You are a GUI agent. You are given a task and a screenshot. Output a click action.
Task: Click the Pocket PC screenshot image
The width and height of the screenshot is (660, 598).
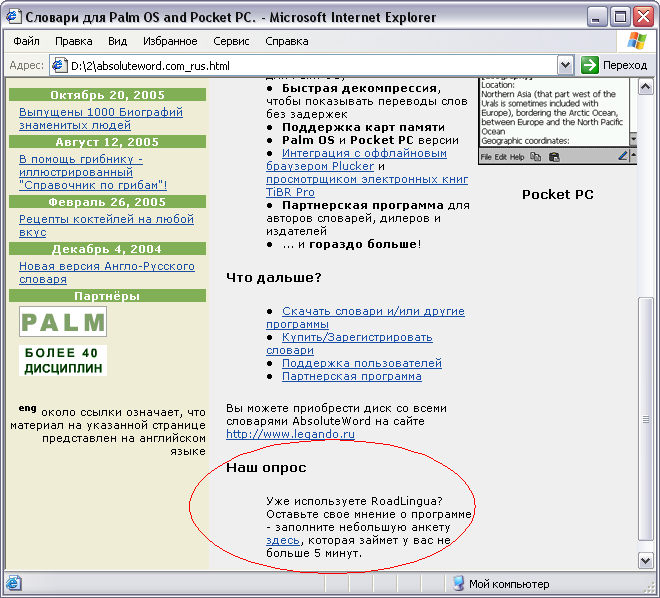pos(557,120)
